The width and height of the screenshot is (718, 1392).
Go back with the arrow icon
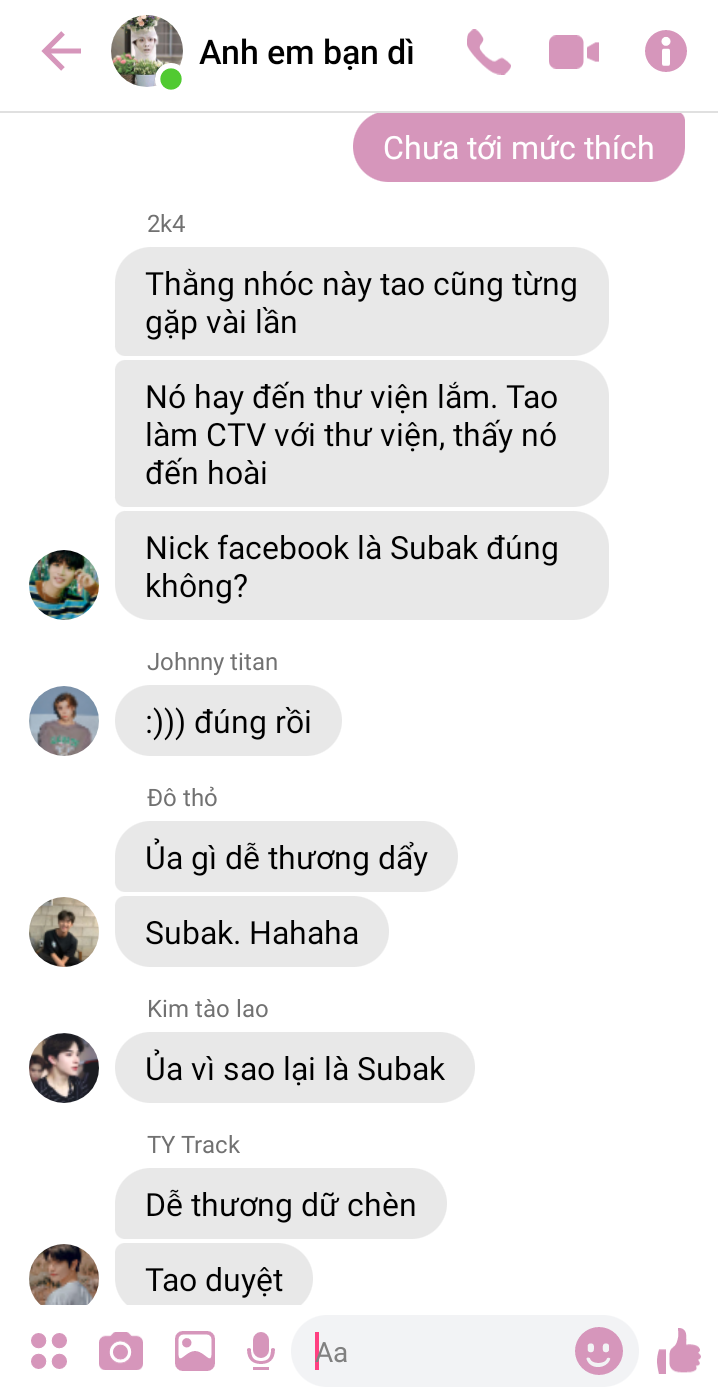click(61, 51)
